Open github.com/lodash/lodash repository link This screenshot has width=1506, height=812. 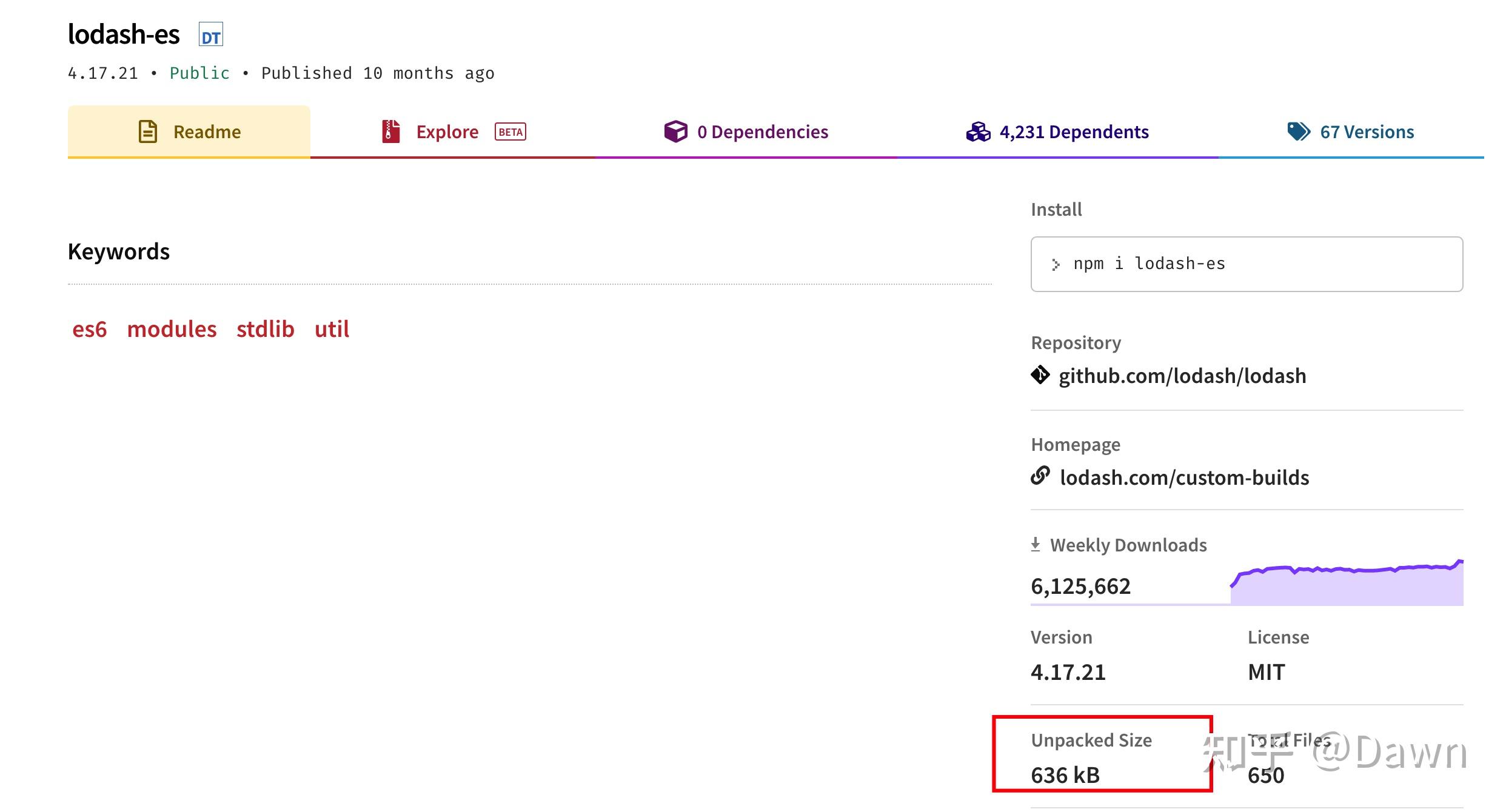click(x=1182, y=376)
